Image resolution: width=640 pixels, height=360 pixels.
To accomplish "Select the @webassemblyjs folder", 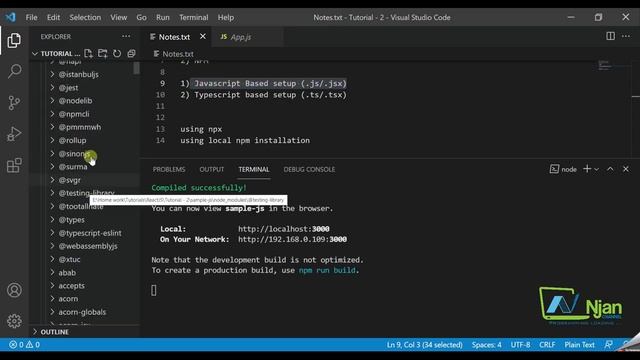I will pos(88,246).
